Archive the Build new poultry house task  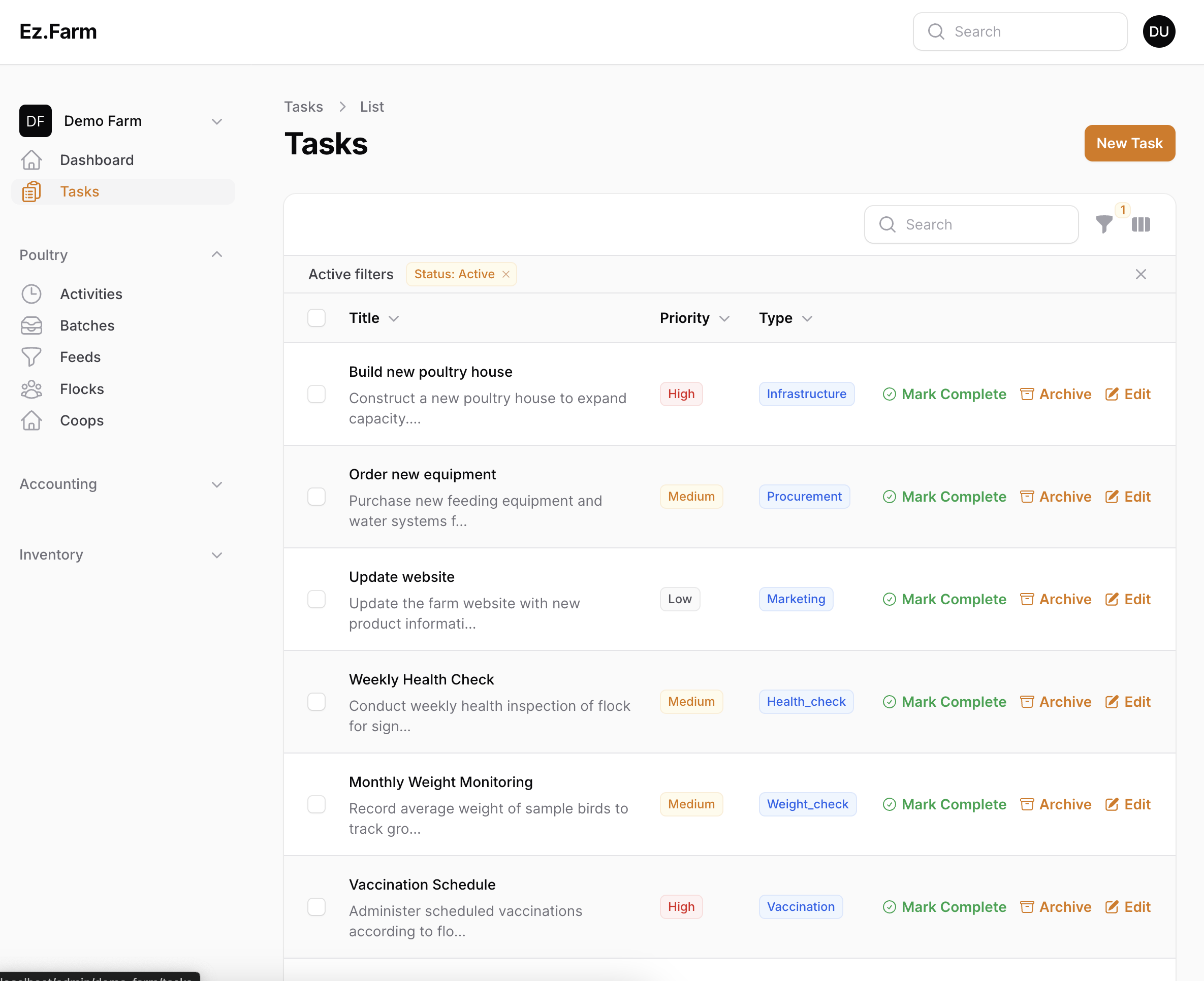tap(1055, 394)
